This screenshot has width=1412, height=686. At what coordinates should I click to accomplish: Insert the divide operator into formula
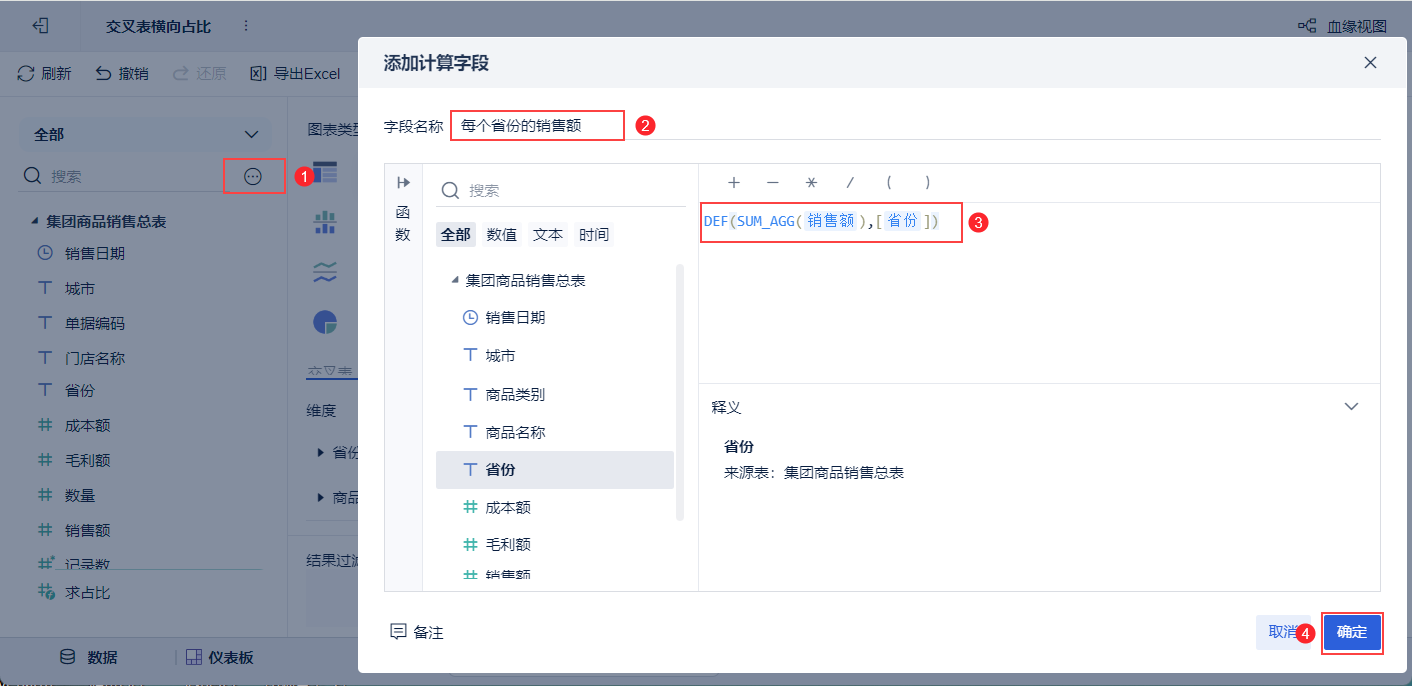(850, 182)
